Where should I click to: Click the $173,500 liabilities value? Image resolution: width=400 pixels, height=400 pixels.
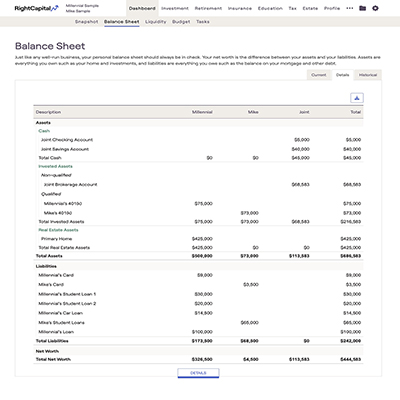click(x=202, y=341)
